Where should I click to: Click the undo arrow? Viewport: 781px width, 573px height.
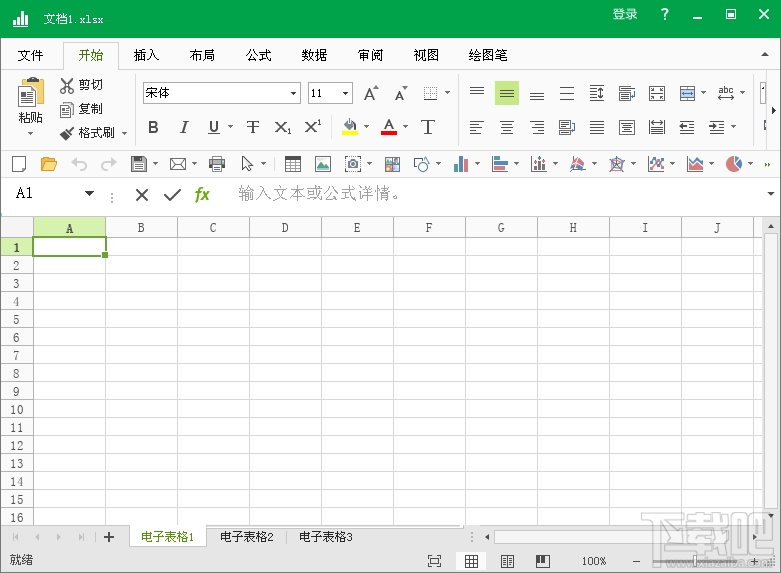(79, 164)
